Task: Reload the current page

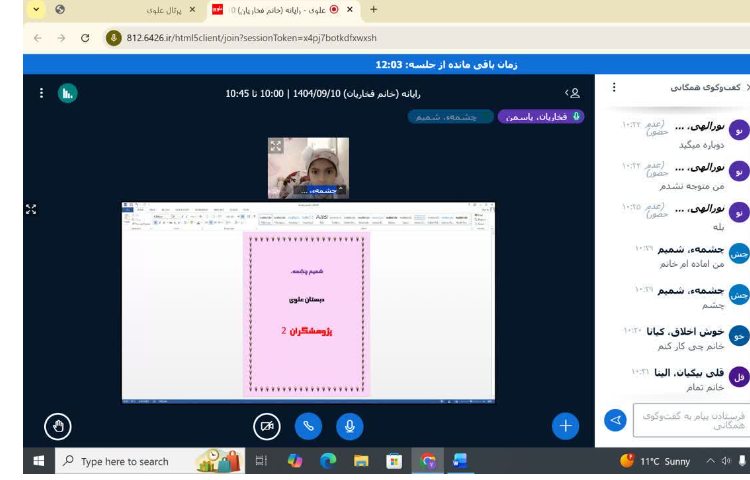Action: 85,38
